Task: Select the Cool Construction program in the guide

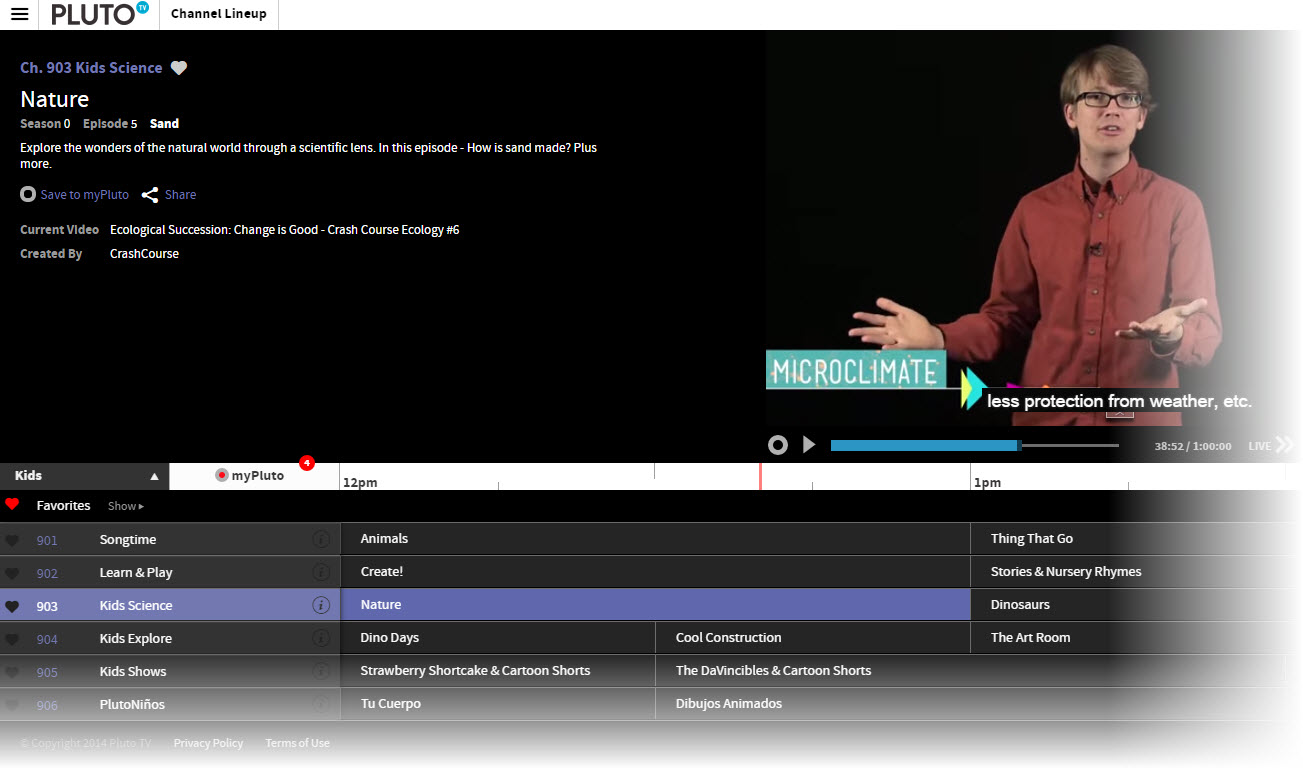Action: pyautogui.click(x=728, y=638)
